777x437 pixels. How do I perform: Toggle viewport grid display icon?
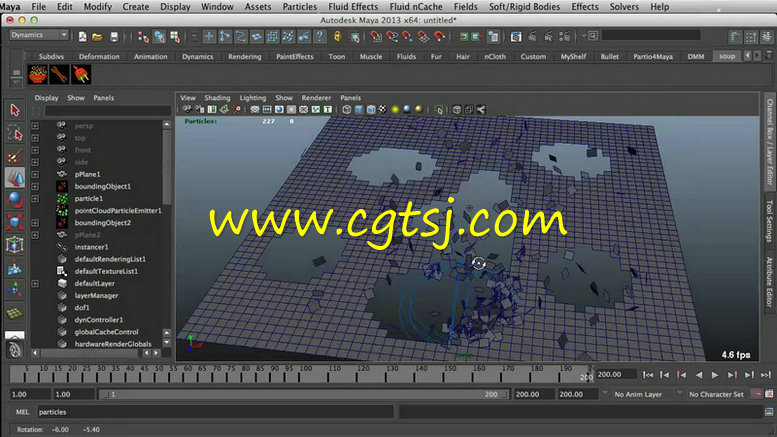click(x=255, y=109)
